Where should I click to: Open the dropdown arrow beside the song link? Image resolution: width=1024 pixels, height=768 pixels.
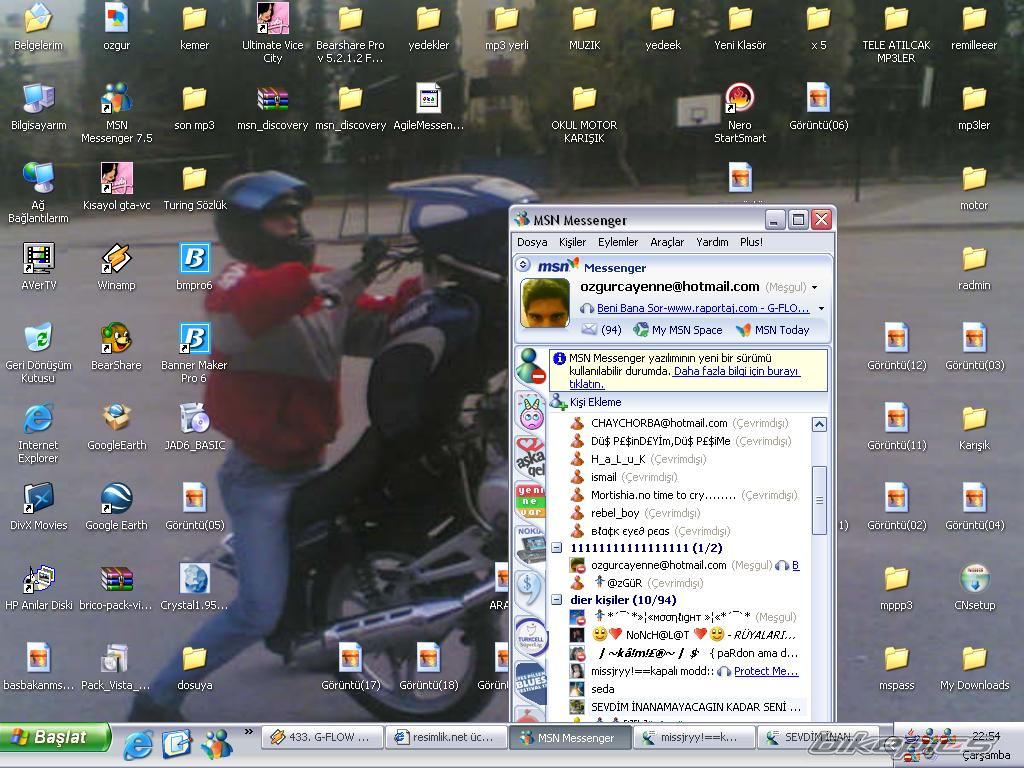point(821,308)
